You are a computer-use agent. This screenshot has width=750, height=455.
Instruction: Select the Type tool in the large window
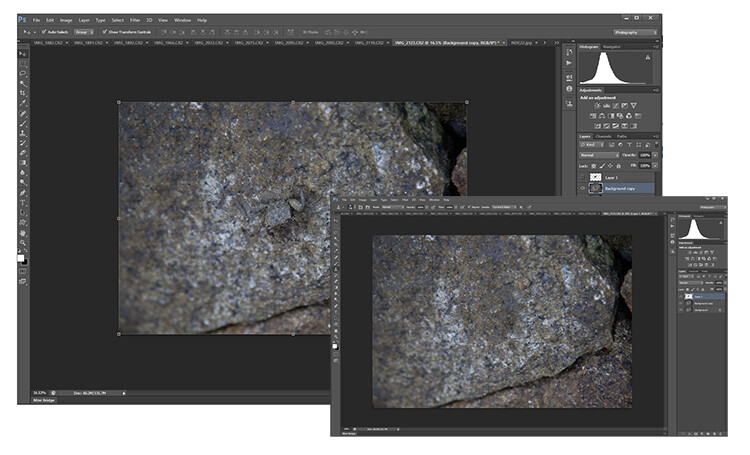tap(22, 203)
